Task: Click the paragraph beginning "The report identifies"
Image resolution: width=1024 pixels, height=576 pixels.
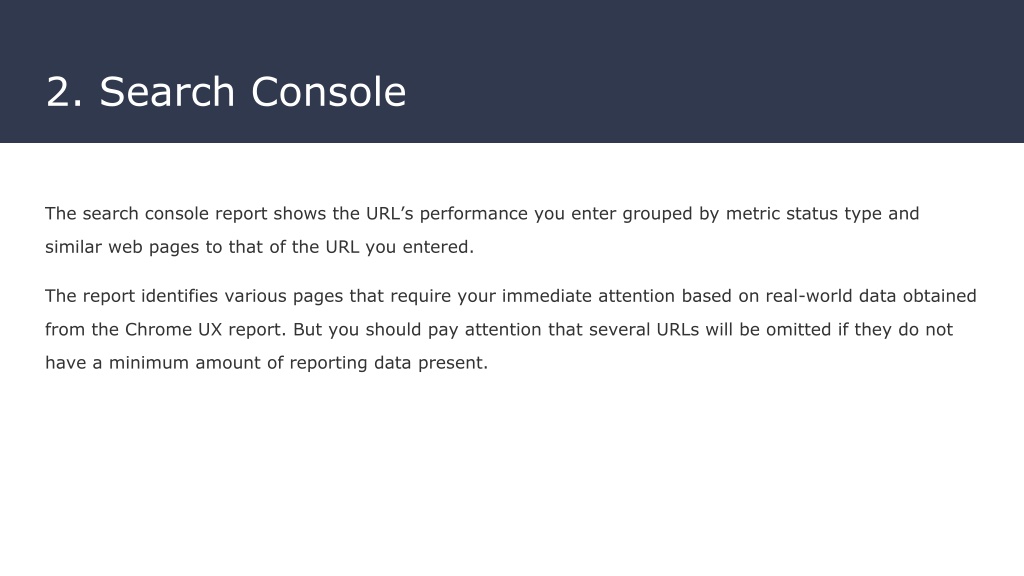Action: [x=511, y=329]
